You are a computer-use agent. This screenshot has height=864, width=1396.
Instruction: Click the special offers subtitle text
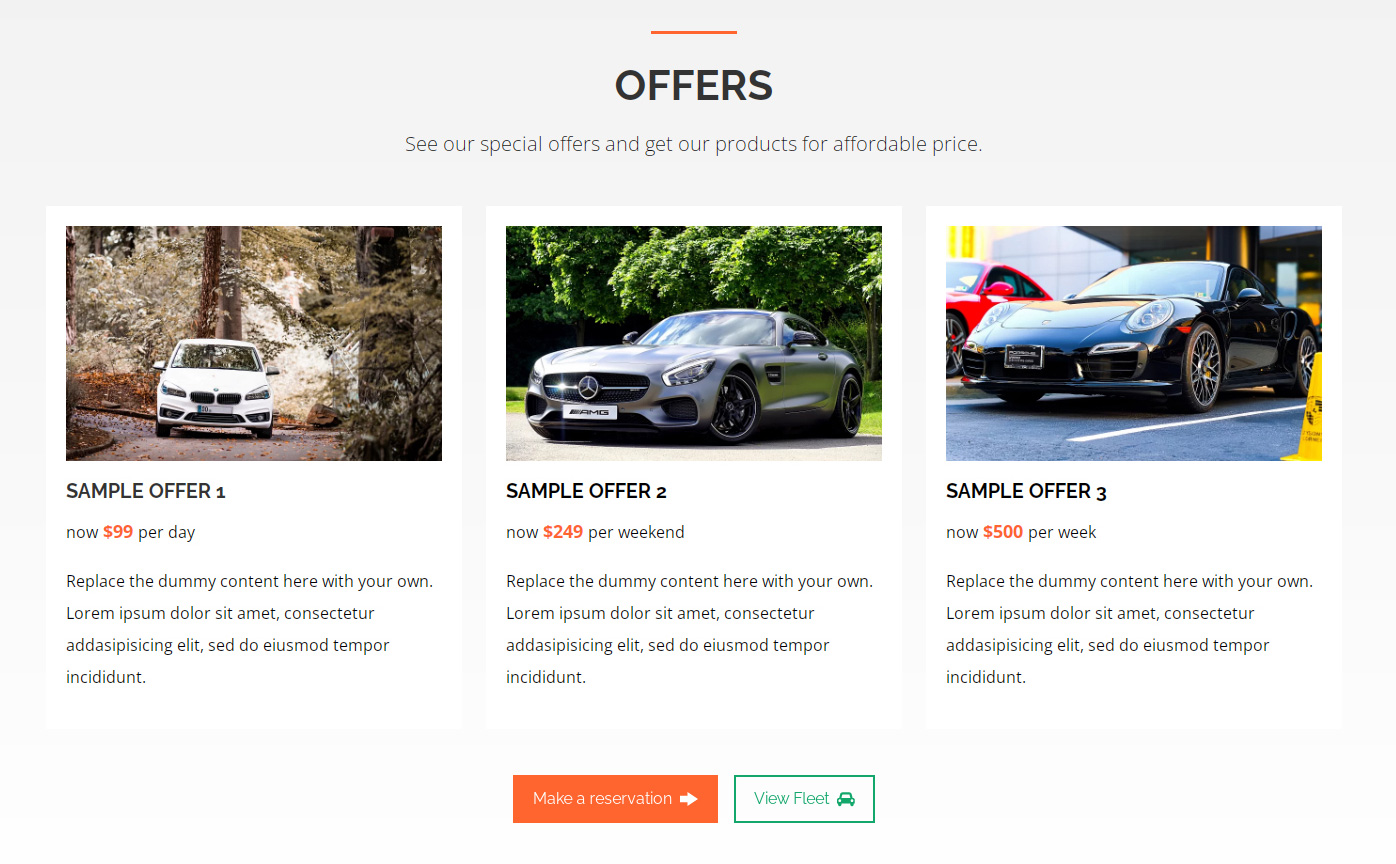694,144
